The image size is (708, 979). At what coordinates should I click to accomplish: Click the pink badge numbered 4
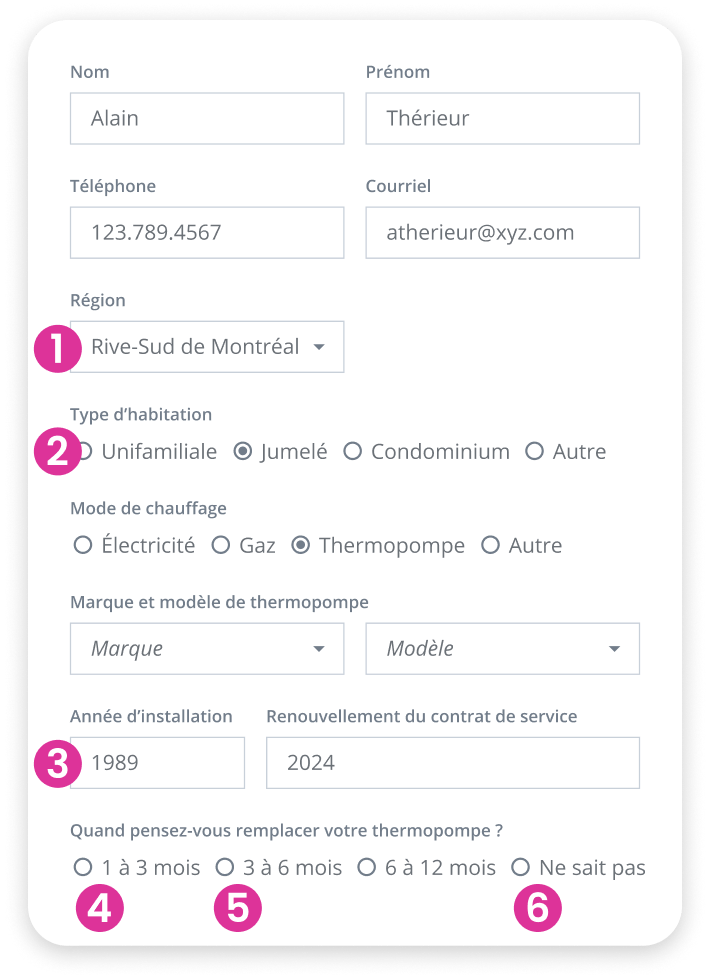tap(100, 910)
